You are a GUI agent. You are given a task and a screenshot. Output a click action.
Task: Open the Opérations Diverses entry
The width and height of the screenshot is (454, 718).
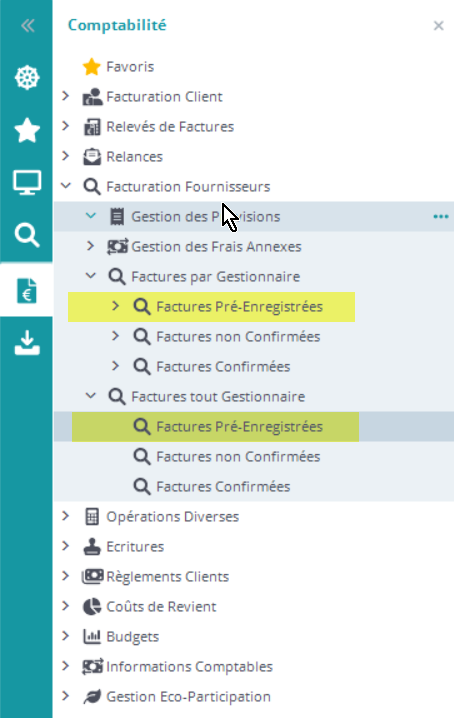tap(173, 517)
